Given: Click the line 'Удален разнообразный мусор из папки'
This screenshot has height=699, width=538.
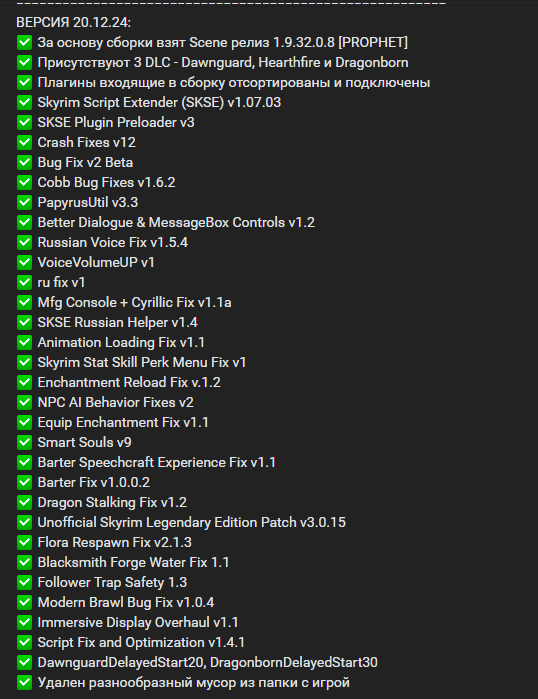Looking at the screenshot, I should (x=193, y=683).
